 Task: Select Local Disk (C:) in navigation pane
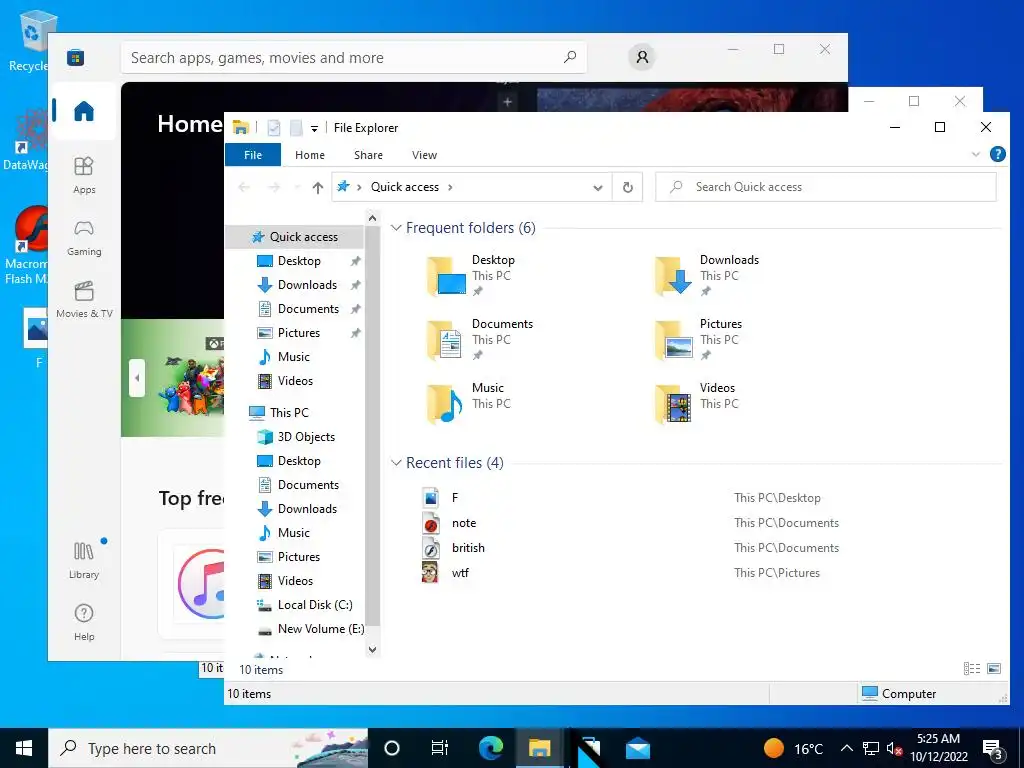(x=305, y=605)
